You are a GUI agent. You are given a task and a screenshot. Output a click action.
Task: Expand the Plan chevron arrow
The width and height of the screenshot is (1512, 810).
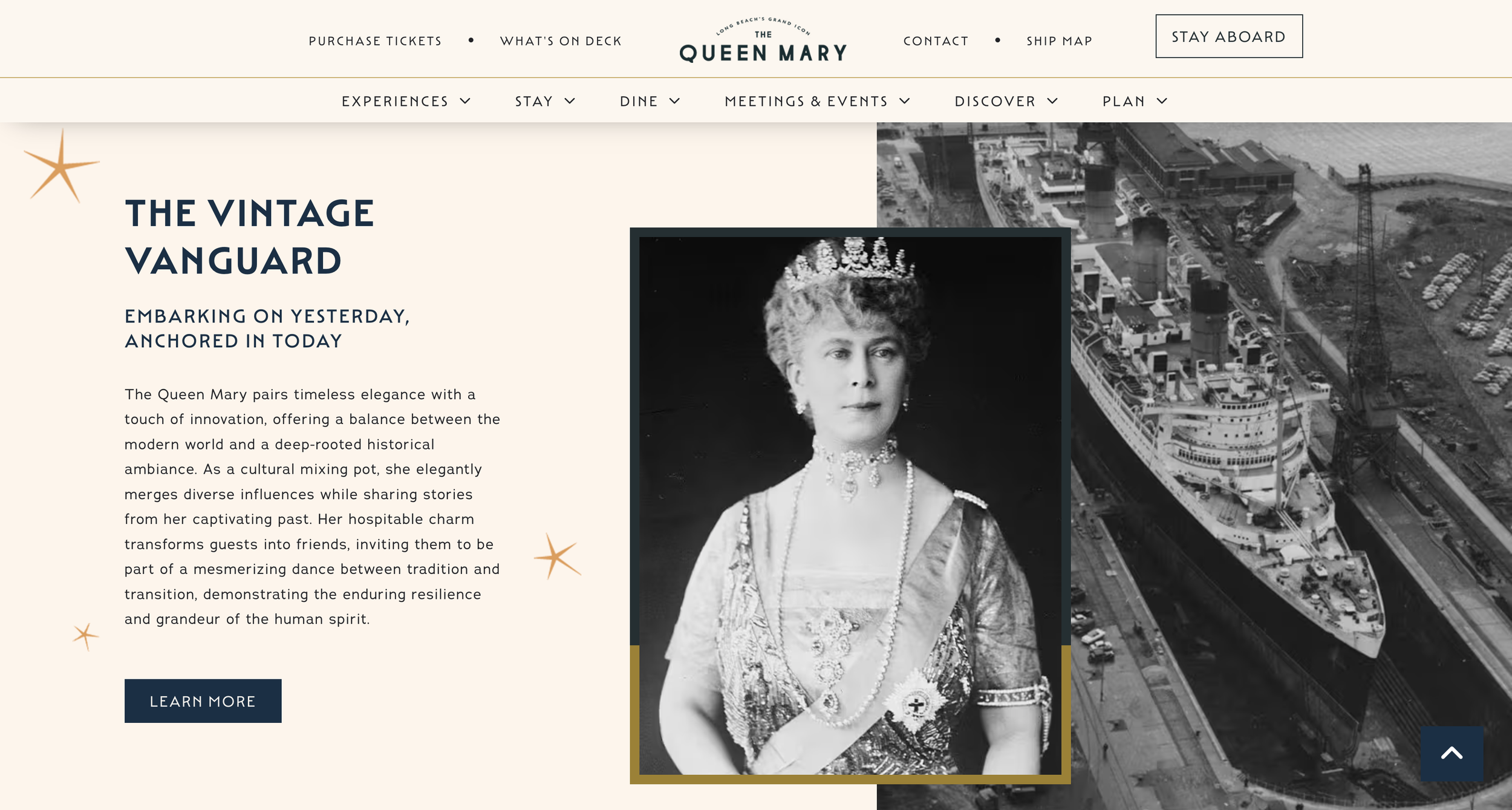[x=1162, y=101]
